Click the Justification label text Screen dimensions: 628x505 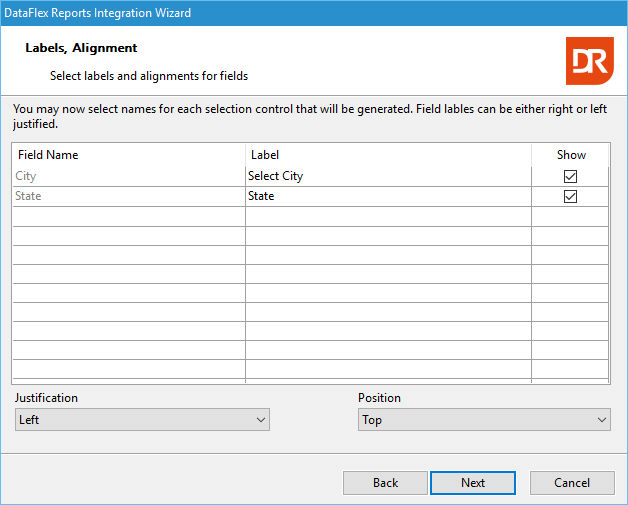(46, 398)
